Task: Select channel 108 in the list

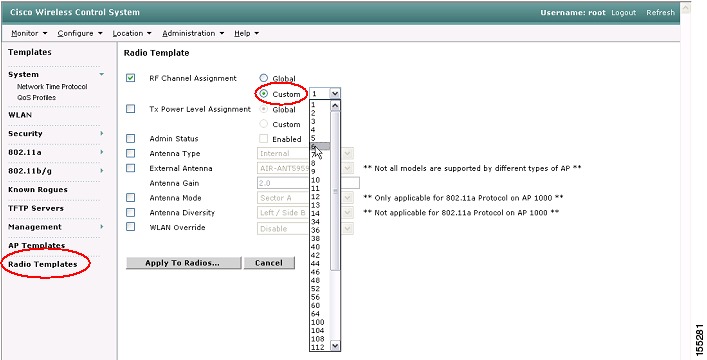Action: click(x=320, y=339)
